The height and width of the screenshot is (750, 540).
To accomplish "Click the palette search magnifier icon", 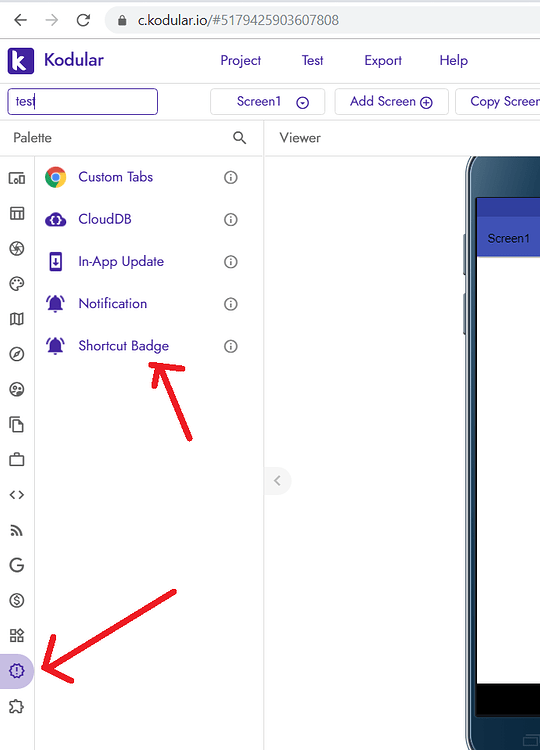I will 240,138.
